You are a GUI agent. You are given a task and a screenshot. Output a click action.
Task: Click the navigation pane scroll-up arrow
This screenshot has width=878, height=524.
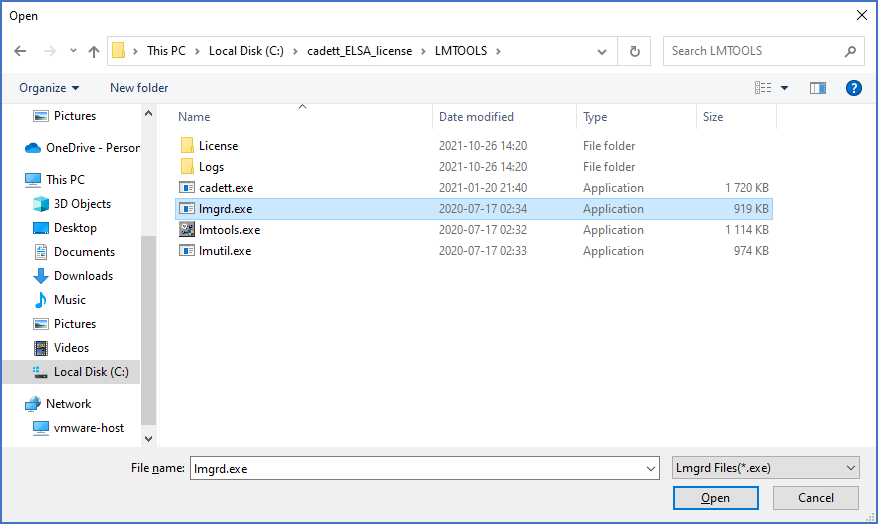[148, 114]
